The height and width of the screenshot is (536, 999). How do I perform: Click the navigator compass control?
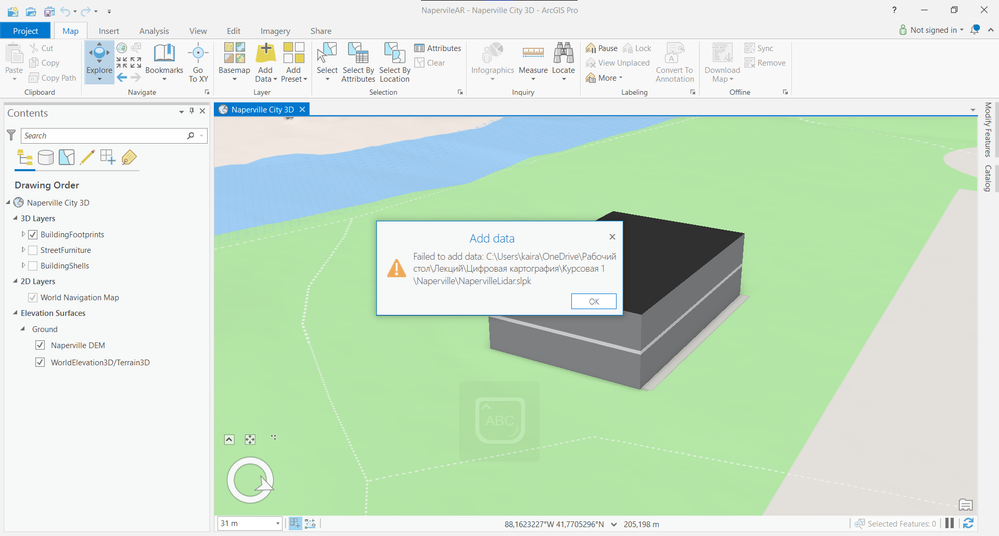point(250,481)
